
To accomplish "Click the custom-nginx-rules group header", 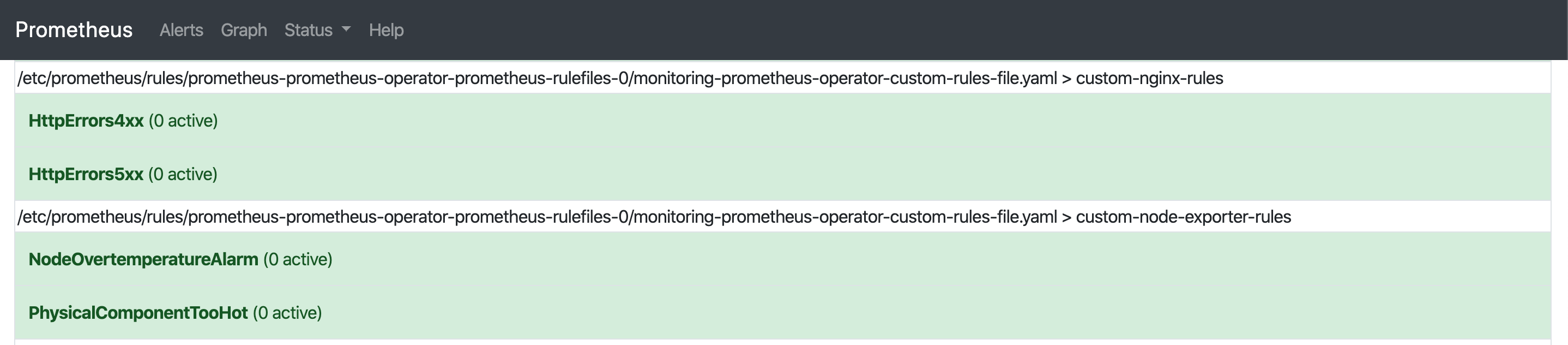I will [x=622, y=78].
